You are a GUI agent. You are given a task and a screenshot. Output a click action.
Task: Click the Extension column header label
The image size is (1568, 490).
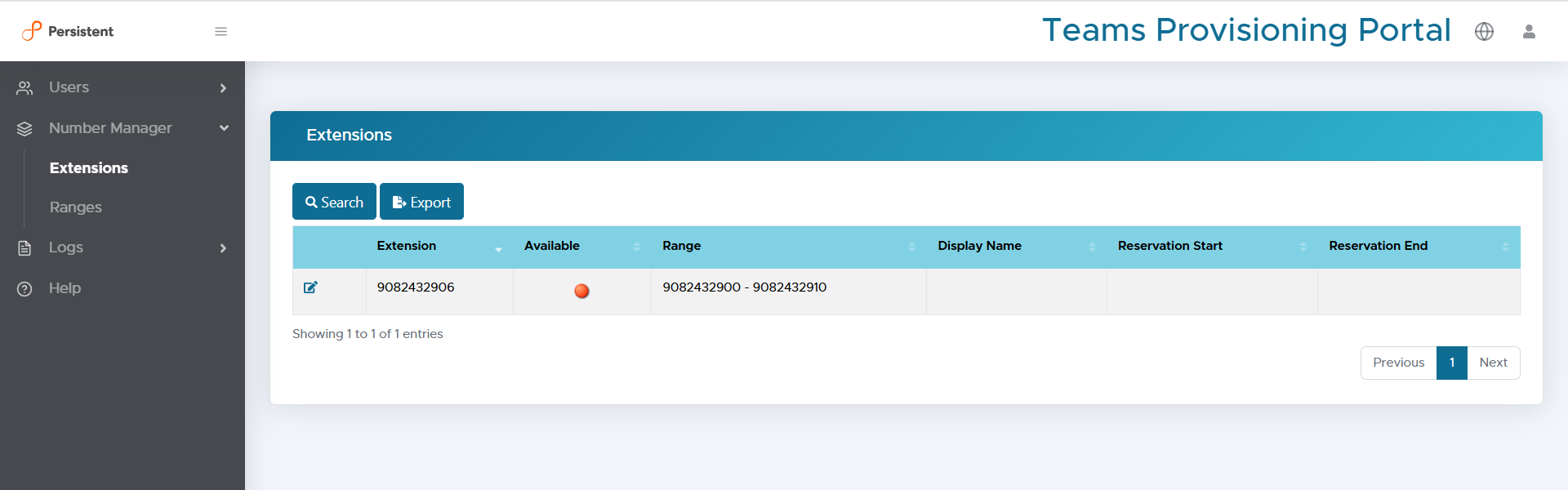pyautogui.click(x=407, y=246)
